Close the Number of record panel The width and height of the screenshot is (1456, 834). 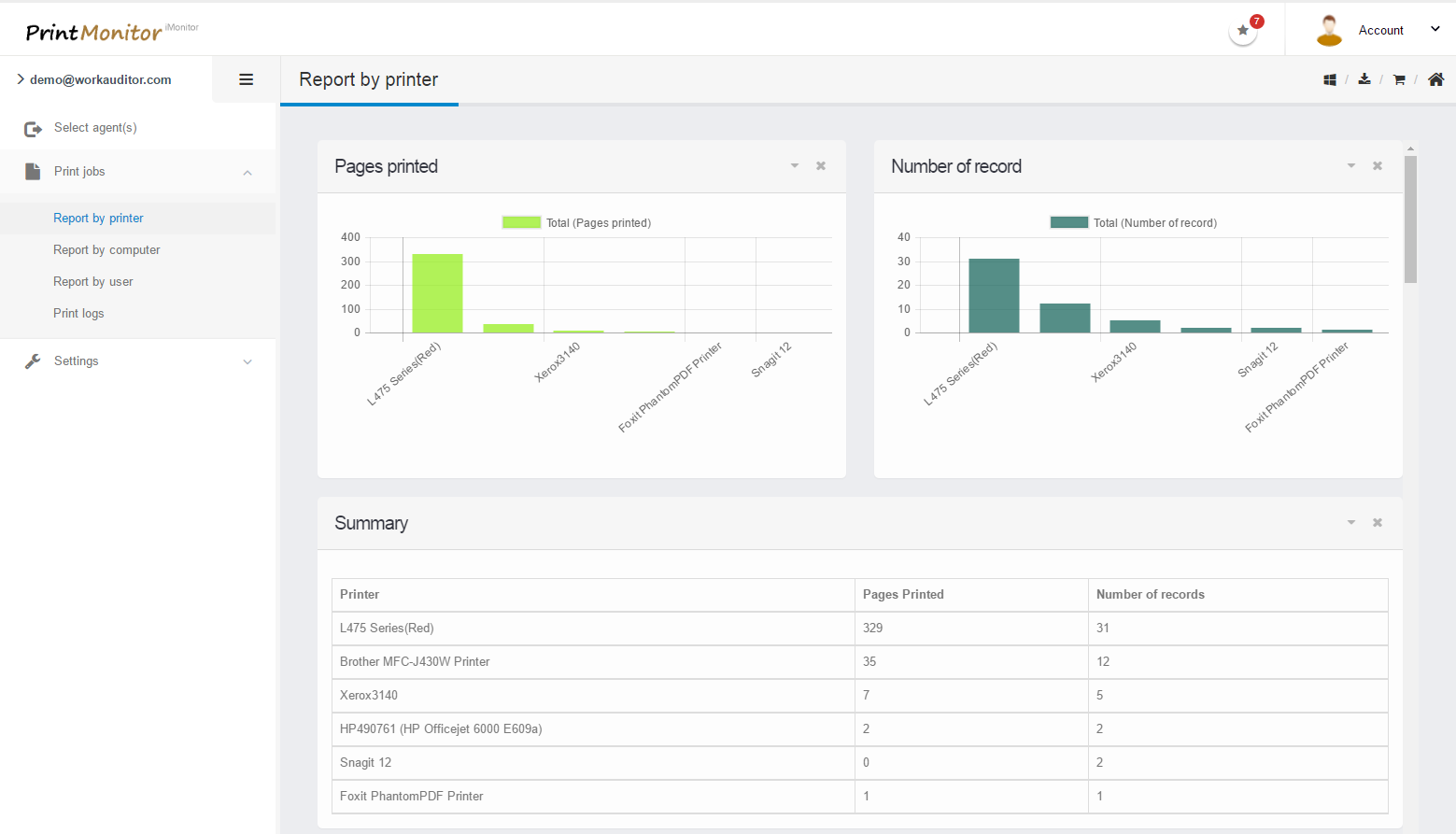1378,166
